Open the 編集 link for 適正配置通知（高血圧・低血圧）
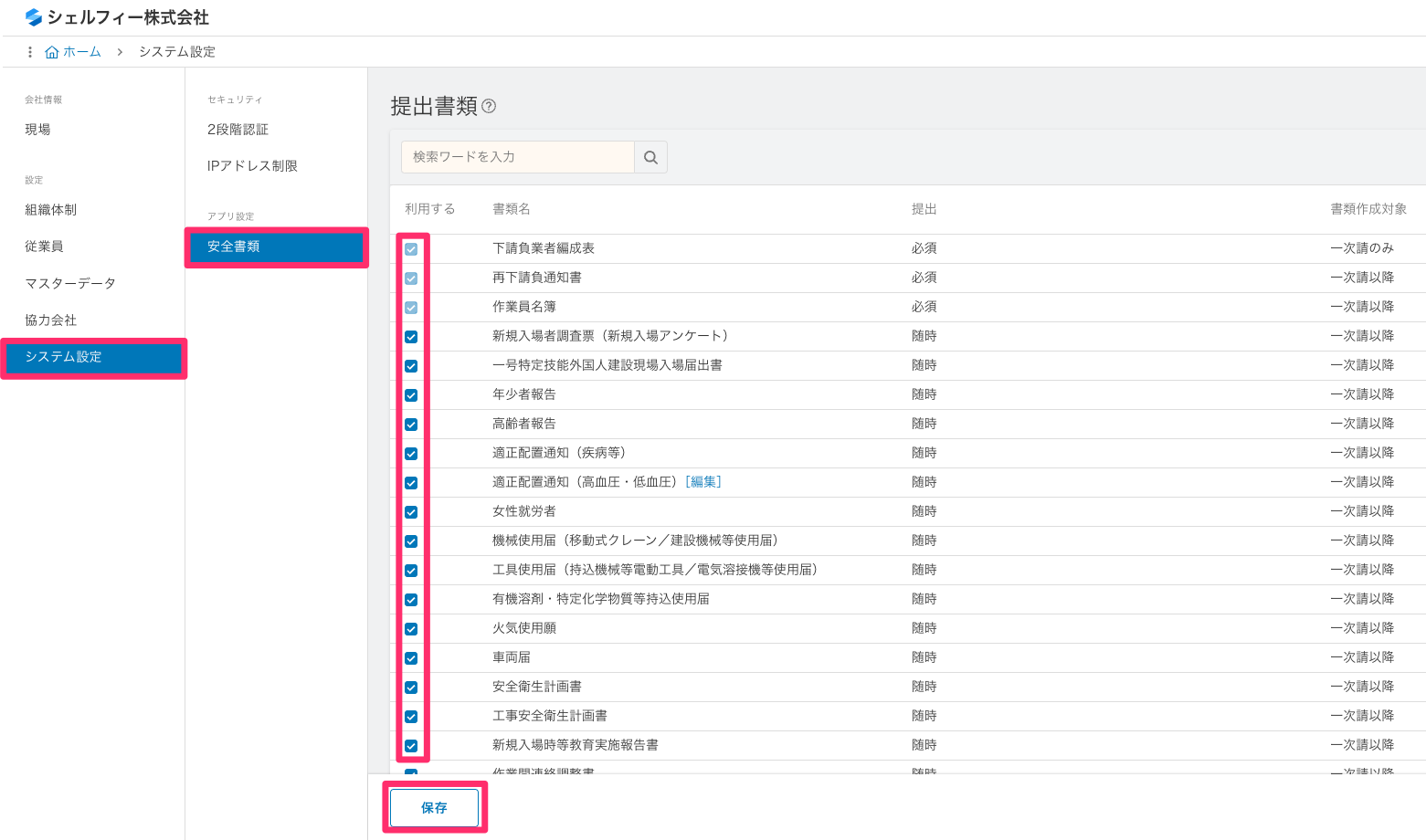Image resolution: width=1426 pixels, height=840 pixels. 704,481
